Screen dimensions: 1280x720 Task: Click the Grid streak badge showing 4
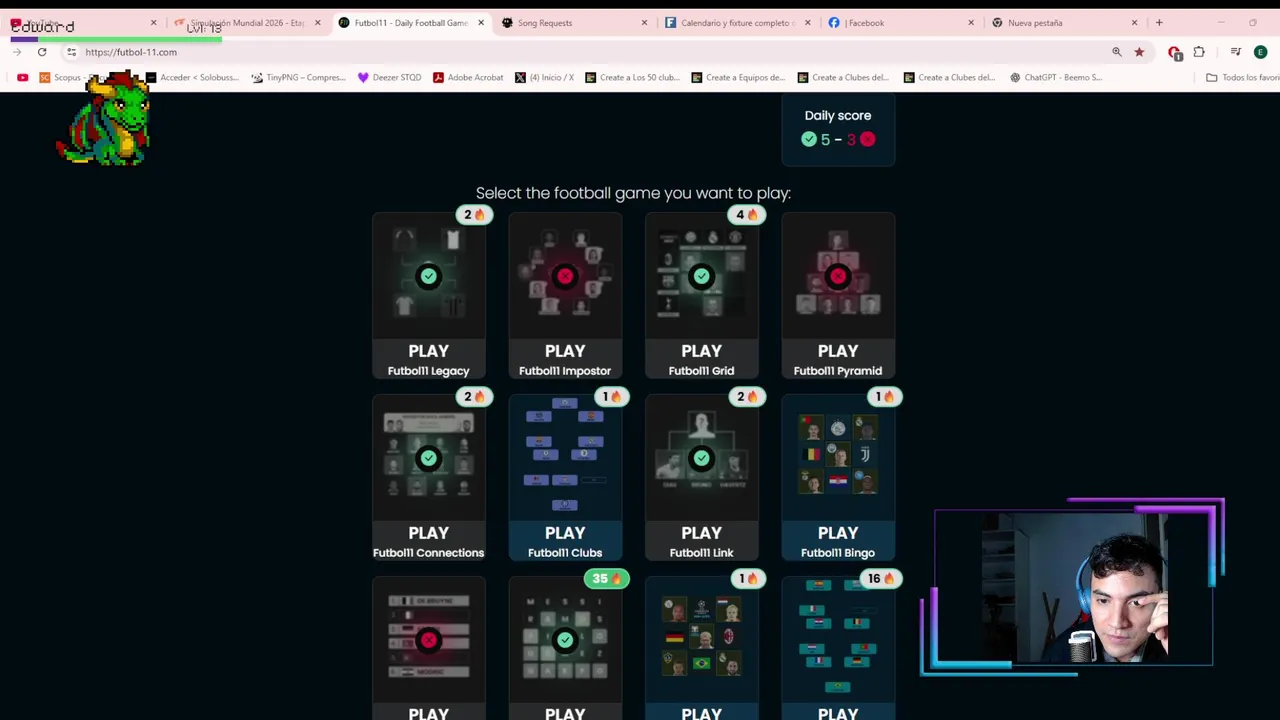[747, 214]
